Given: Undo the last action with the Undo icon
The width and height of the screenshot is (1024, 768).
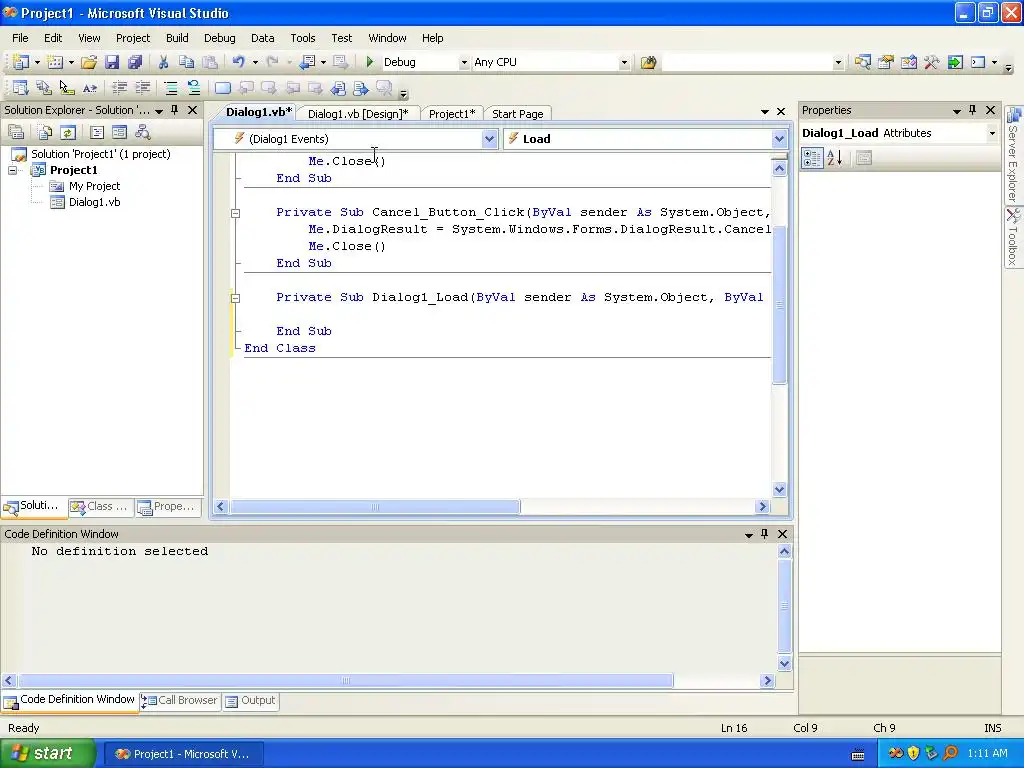Looking at the screenshot, I should click(238, 62).
